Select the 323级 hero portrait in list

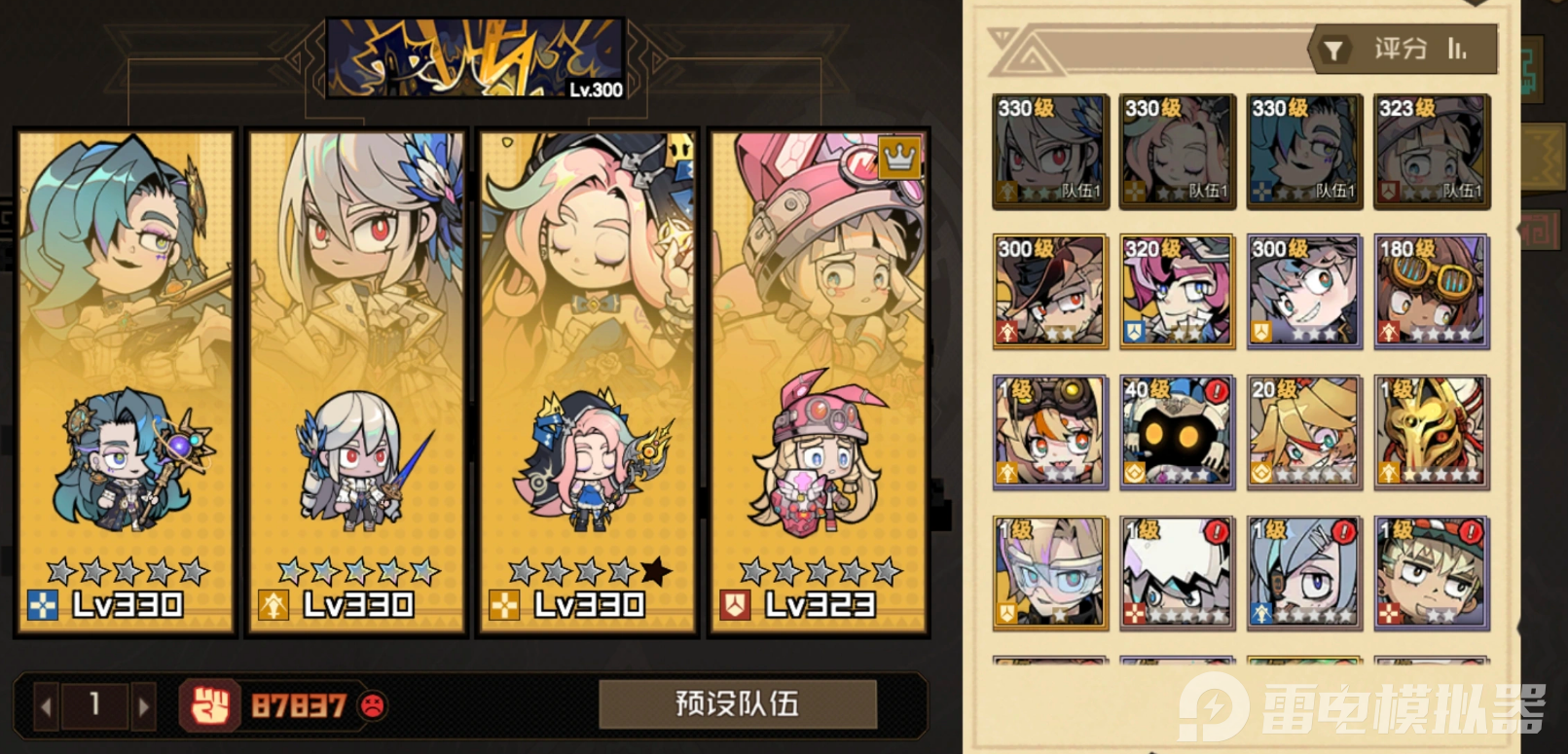click(1431, 151)
